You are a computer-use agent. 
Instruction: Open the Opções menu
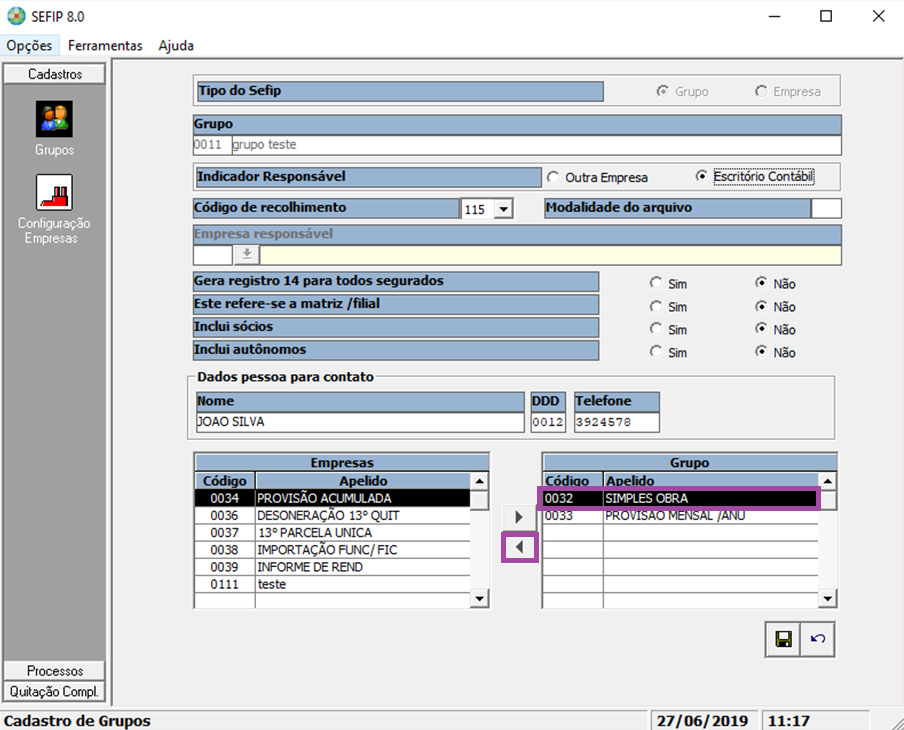tap(29, 46)
